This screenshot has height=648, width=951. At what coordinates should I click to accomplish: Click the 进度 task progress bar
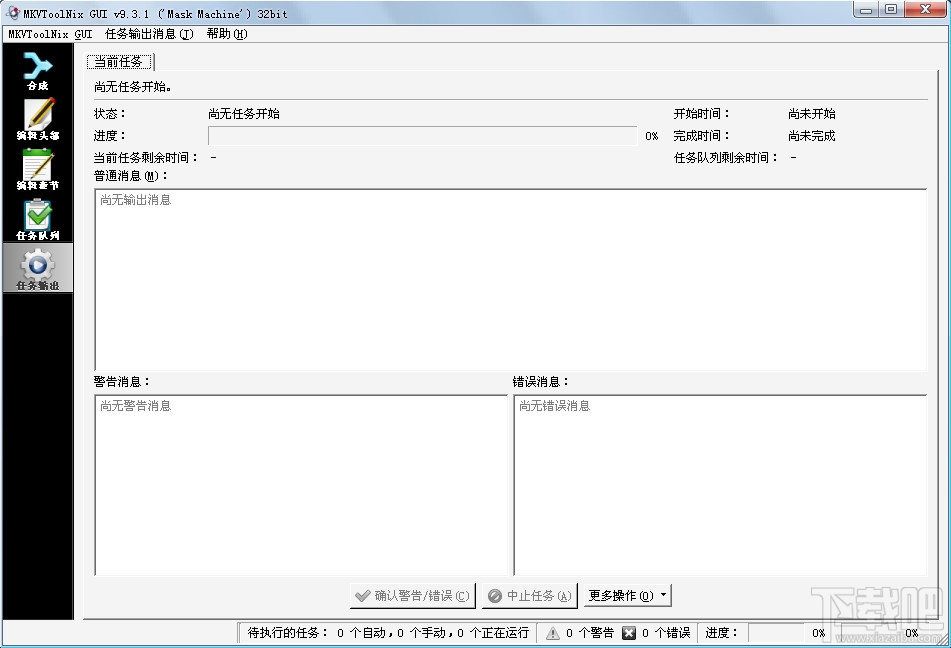click(x=420, y=135)
